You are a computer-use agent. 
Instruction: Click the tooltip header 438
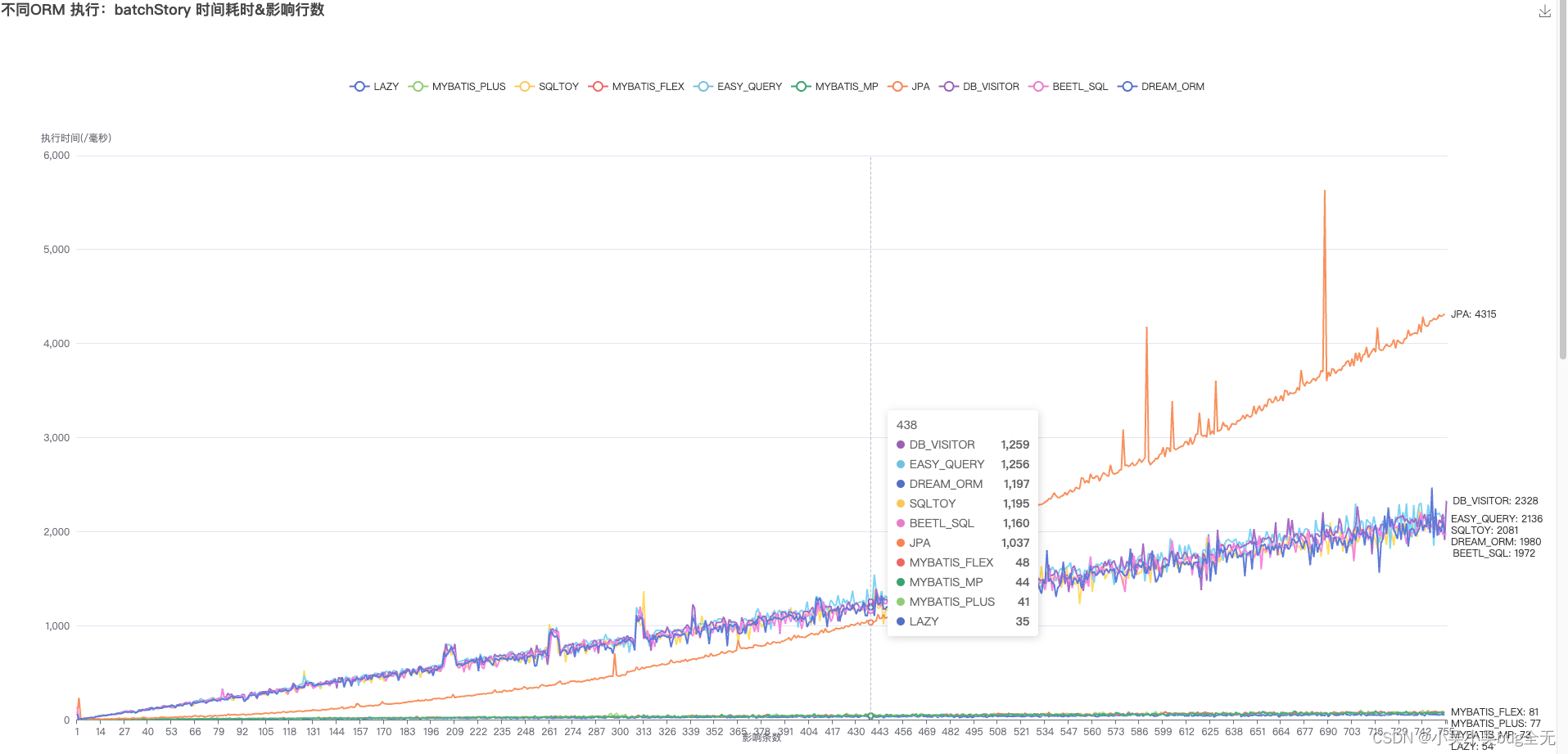tap(906, 425)
